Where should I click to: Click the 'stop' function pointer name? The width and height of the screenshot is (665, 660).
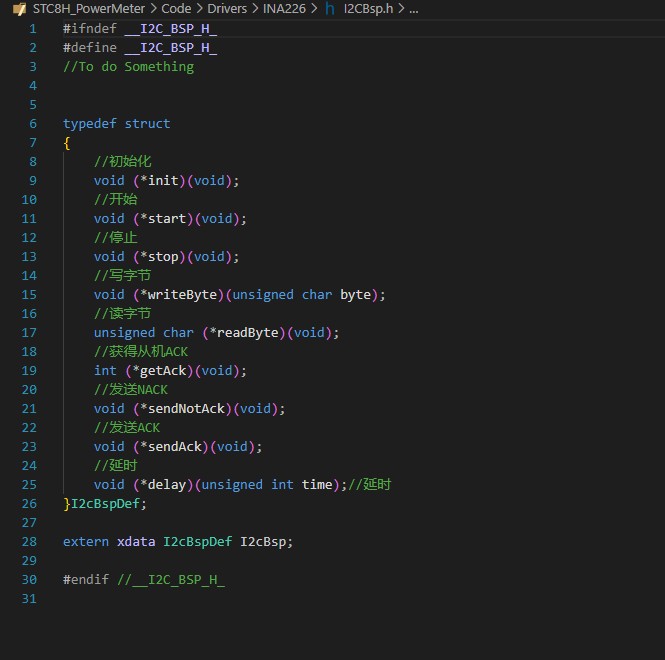(x=163, y=257)
